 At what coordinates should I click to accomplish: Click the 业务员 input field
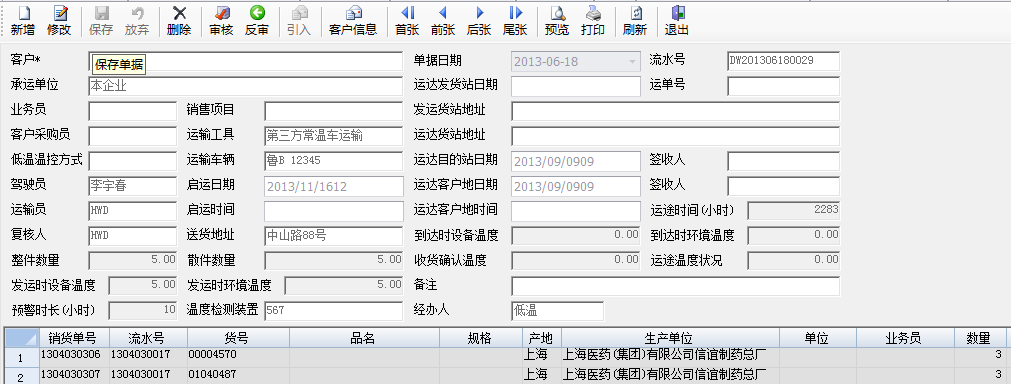point(132,111)
